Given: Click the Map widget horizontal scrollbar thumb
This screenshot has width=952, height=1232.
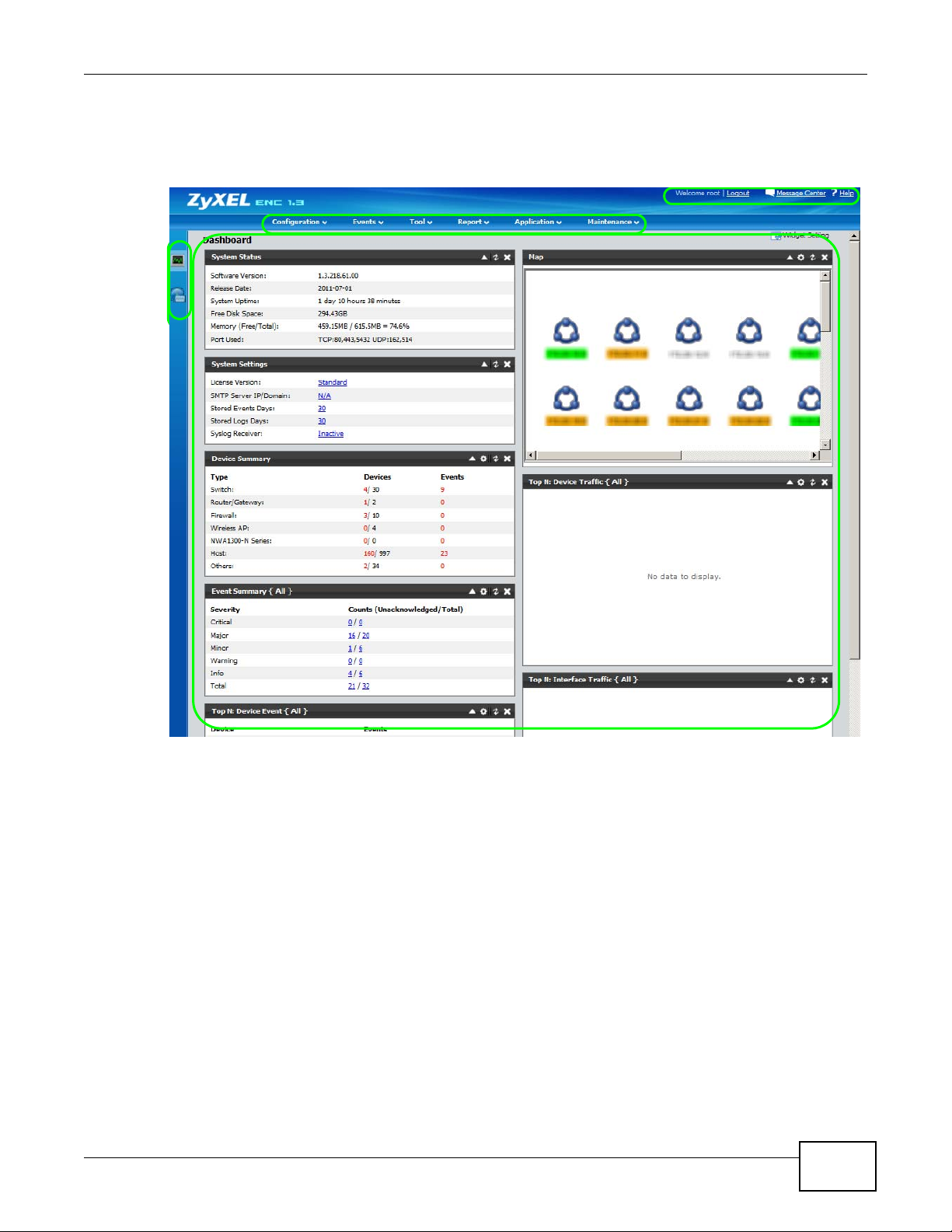Looking at the screenshot, I should [x=609, y=455].
